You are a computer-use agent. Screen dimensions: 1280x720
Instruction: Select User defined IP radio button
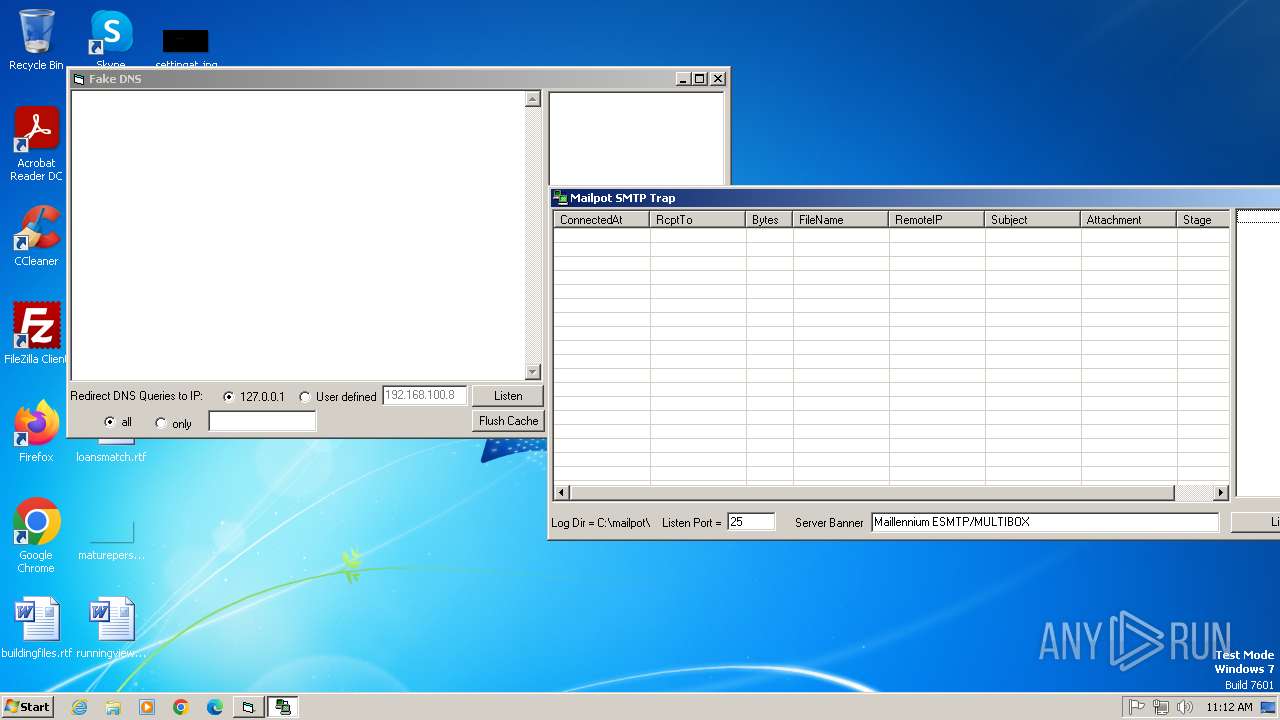point(305,397)
